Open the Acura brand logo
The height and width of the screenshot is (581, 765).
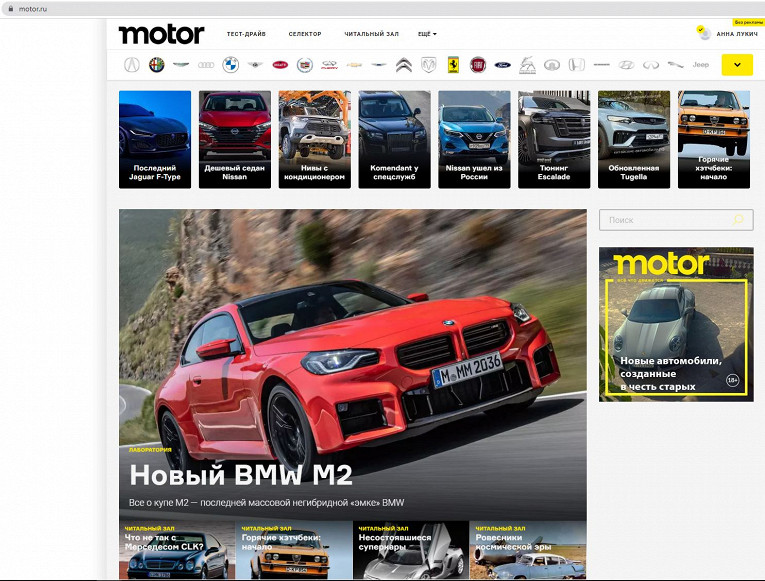pyautogui.click(x=132, y=64)
